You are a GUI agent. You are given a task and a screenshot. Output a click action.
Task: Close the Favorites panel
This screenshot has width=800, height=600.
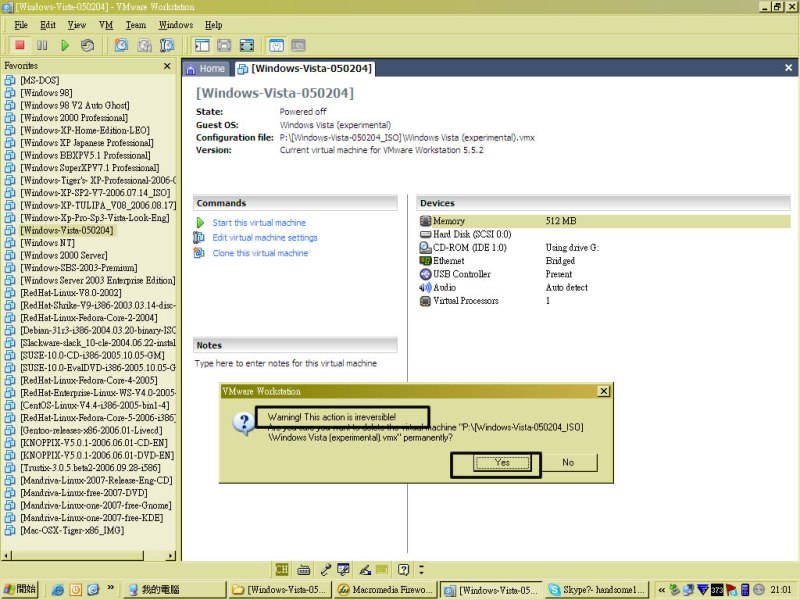click(x=167, y=66)
